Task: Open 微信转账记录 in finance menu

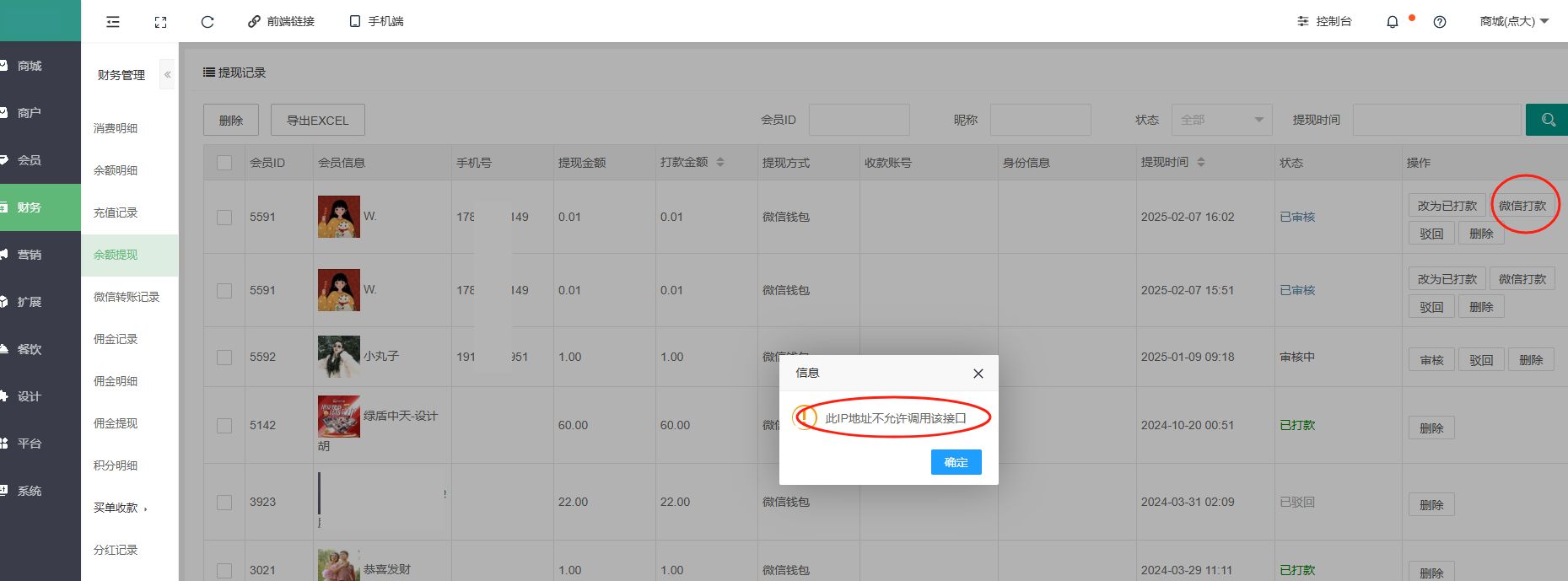Action: [x=126, y=297]
